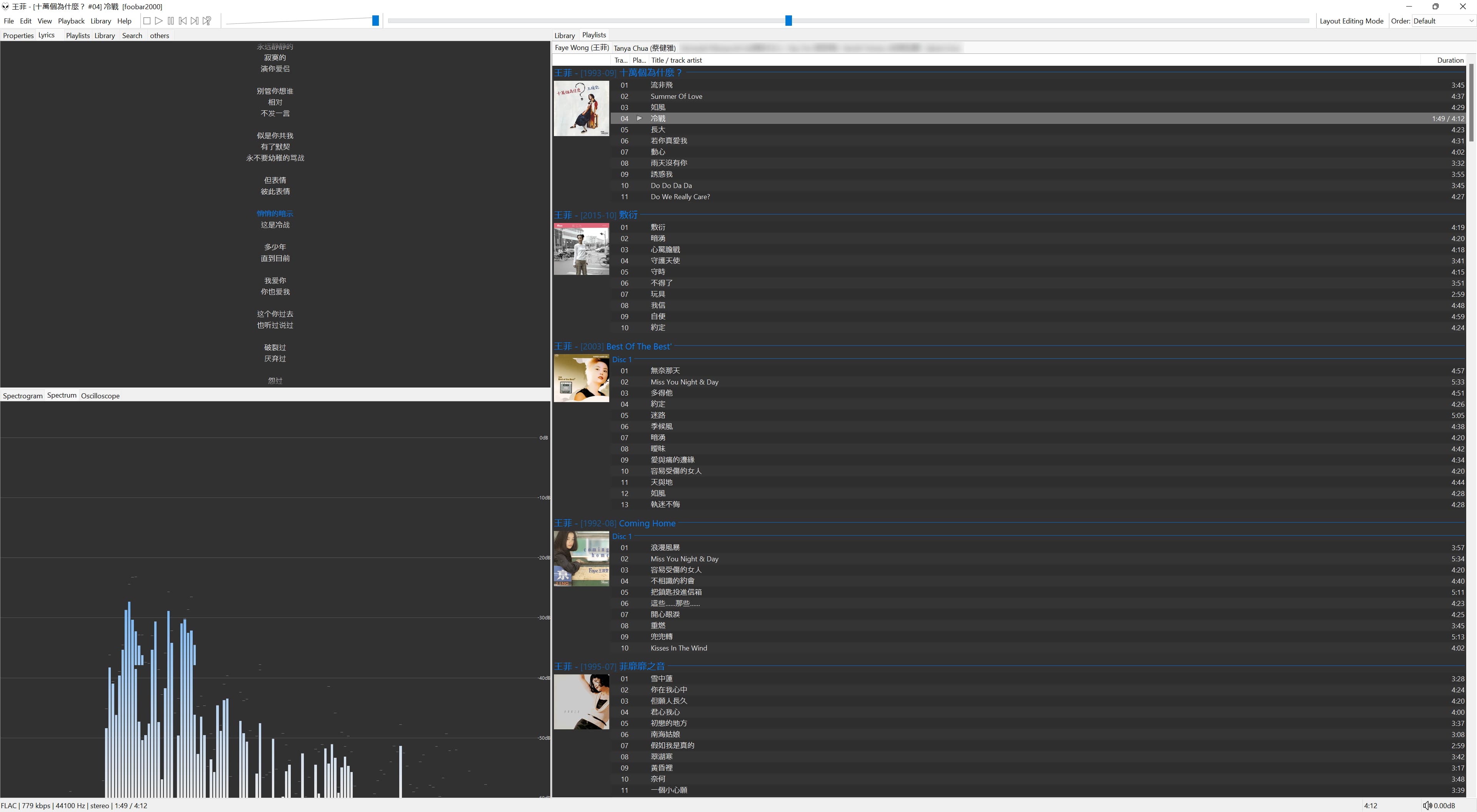Select the Properties tab
This screenshot has width=1477, height=812.
click(x=18, y=35)
